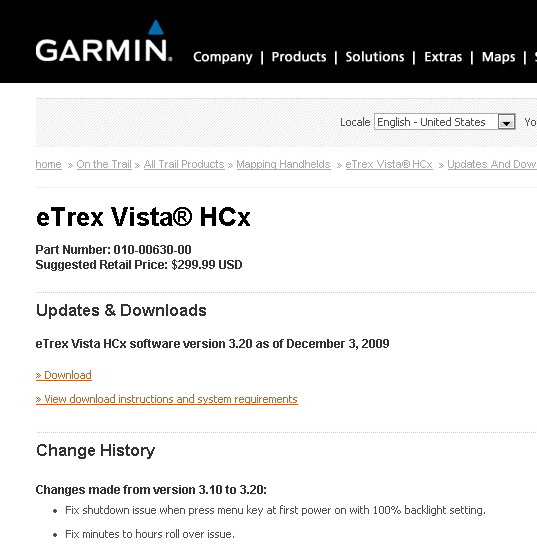Open On the Trail breadcrumb
The width and height of the screenshot is (537, 555).
(x=104, y=164)
